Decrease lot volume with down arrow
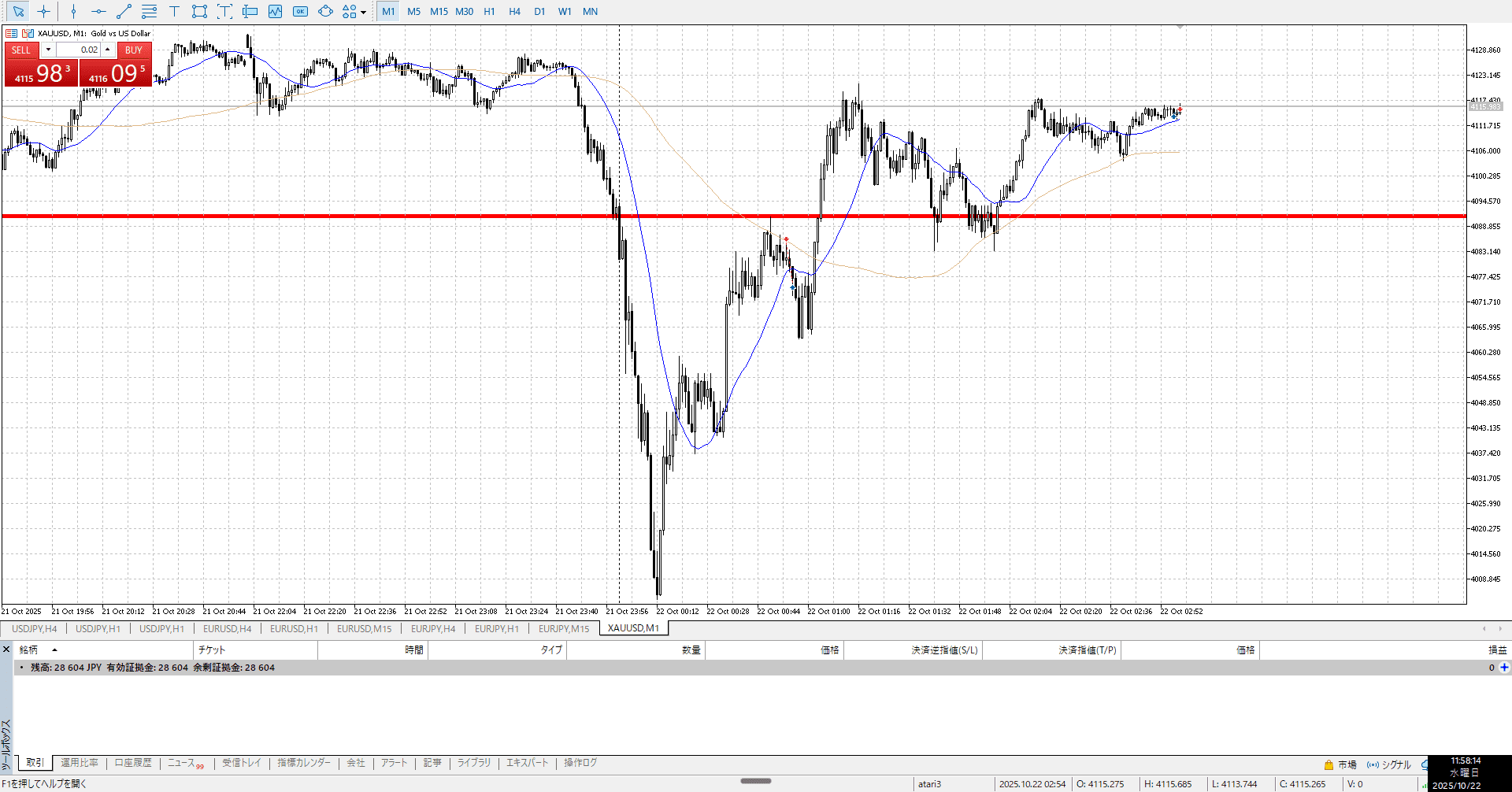 48,50
